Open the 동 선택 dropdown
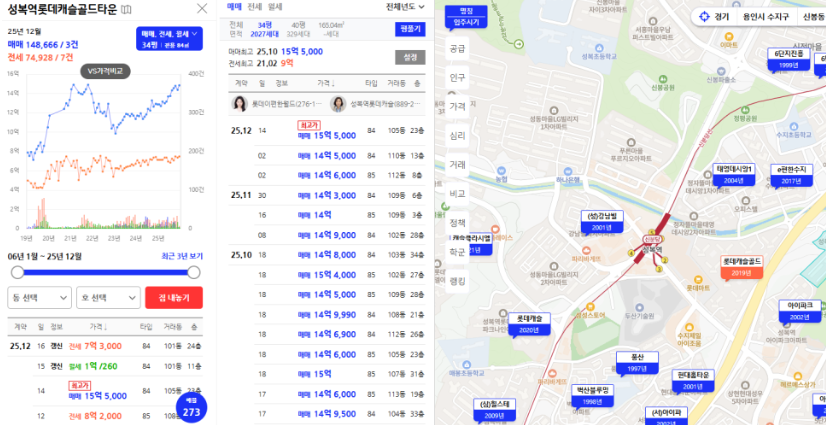 click(40, 298)
